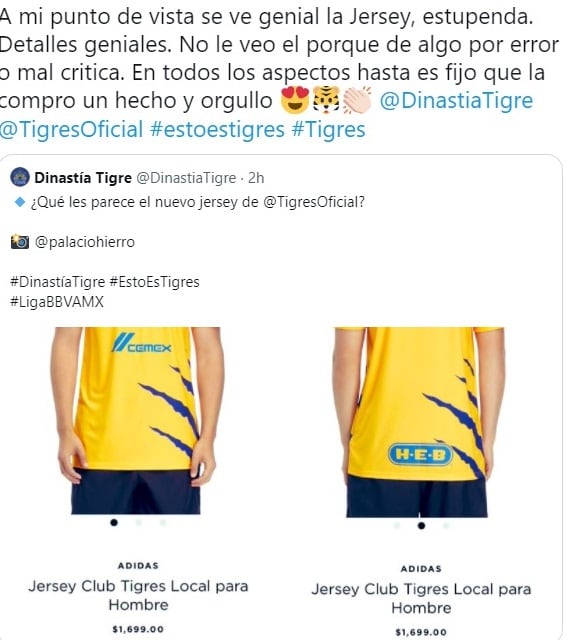This screenshot has width=576, height=640.
Task: Select second carousel dot under left jersey
Action: [138, 522]
